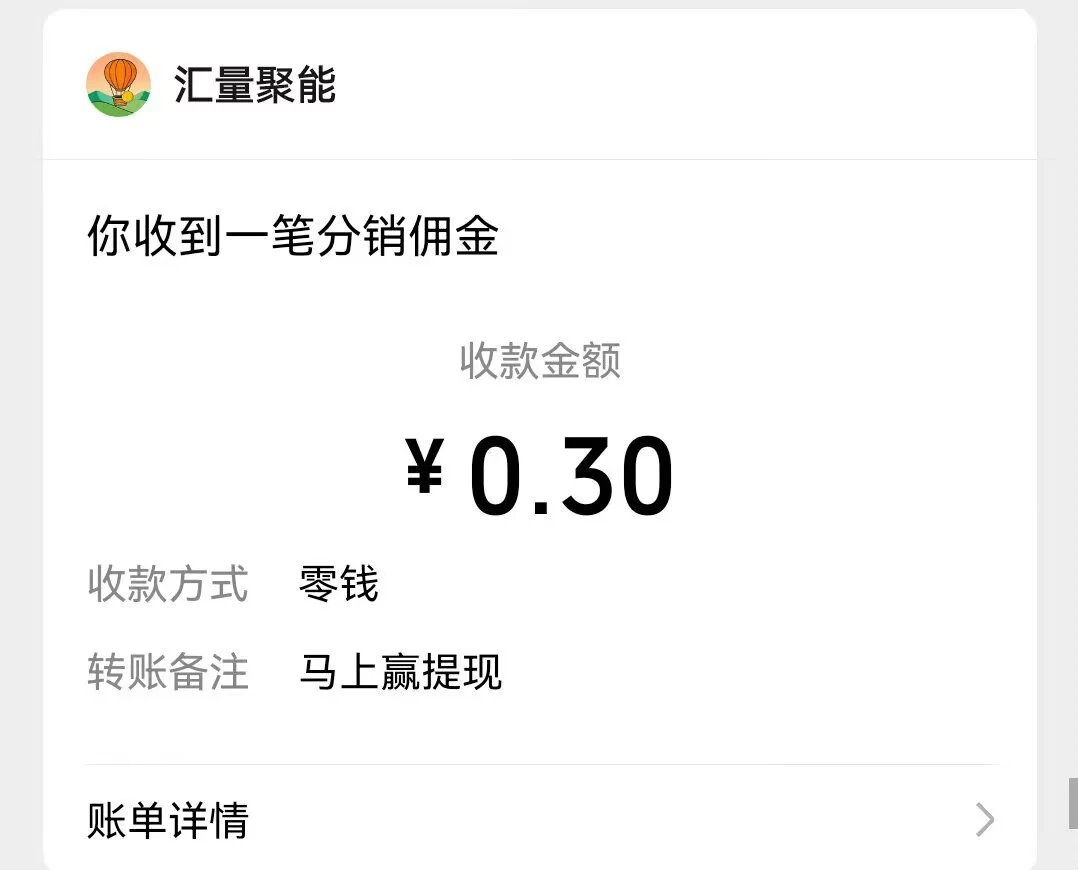The image size is (1078, 870).
Task: Open the 汇量聚能 account name
Action: (255, 85)
